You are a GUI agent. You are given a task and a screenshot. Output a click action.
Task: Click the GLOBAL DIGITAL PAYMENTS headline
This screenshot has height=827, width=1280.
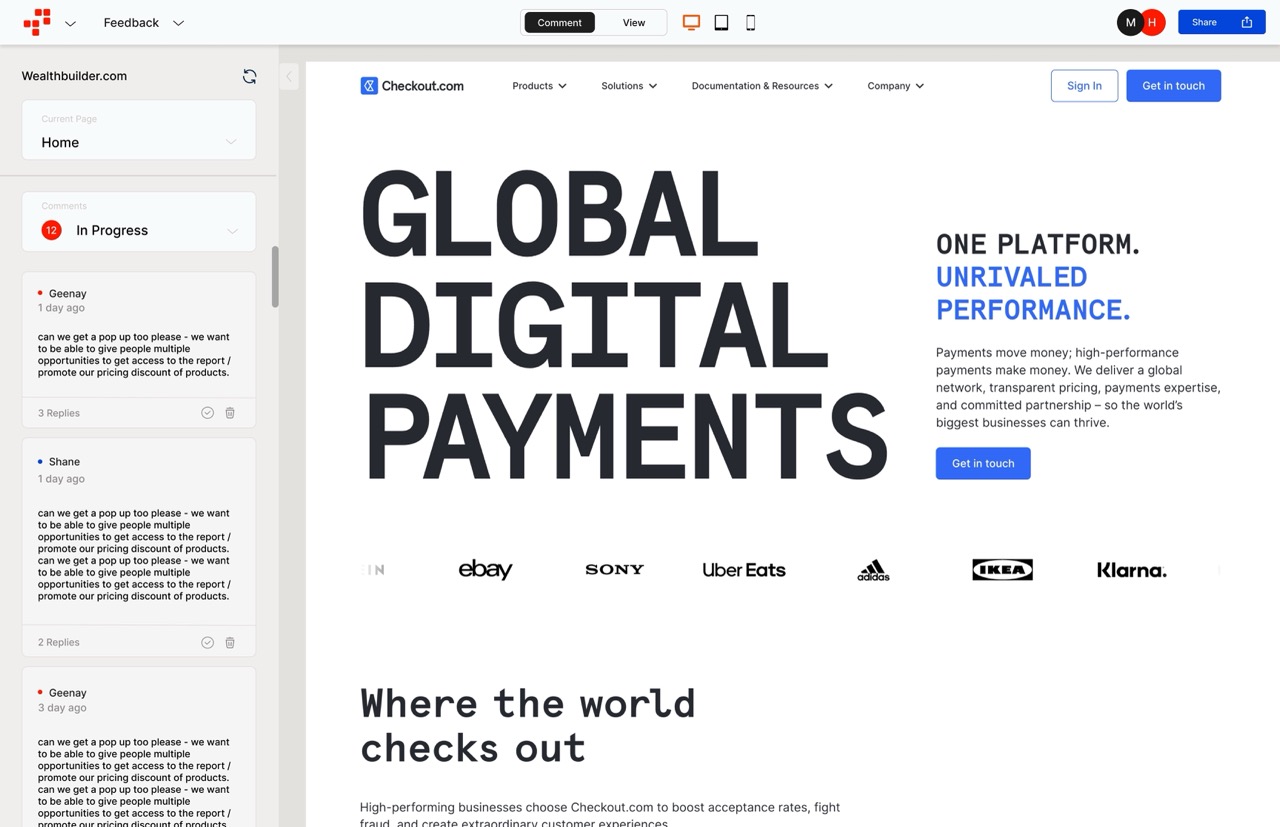click(x=624, y=324)
